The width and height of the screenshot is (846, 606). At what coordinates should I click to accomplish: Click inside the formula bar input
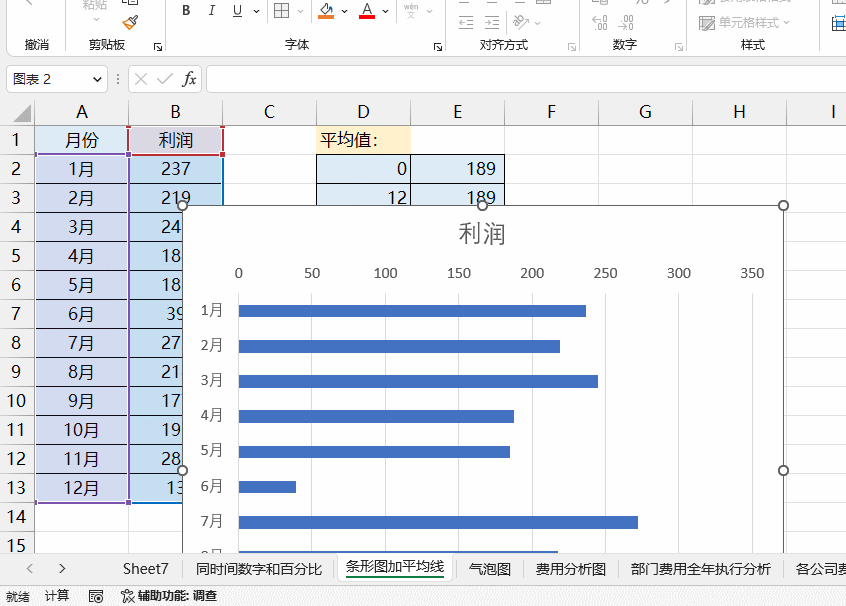click(526, 79)
